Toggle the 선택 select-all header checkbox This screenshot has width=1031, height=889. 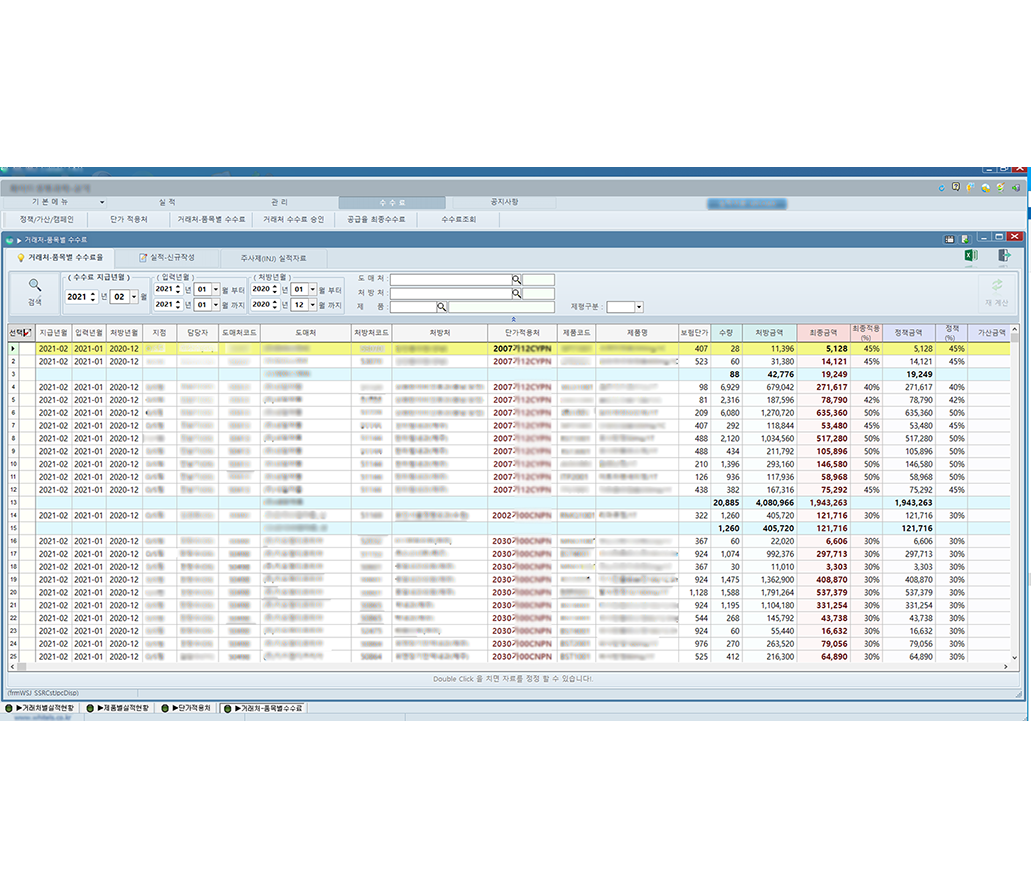27,333
